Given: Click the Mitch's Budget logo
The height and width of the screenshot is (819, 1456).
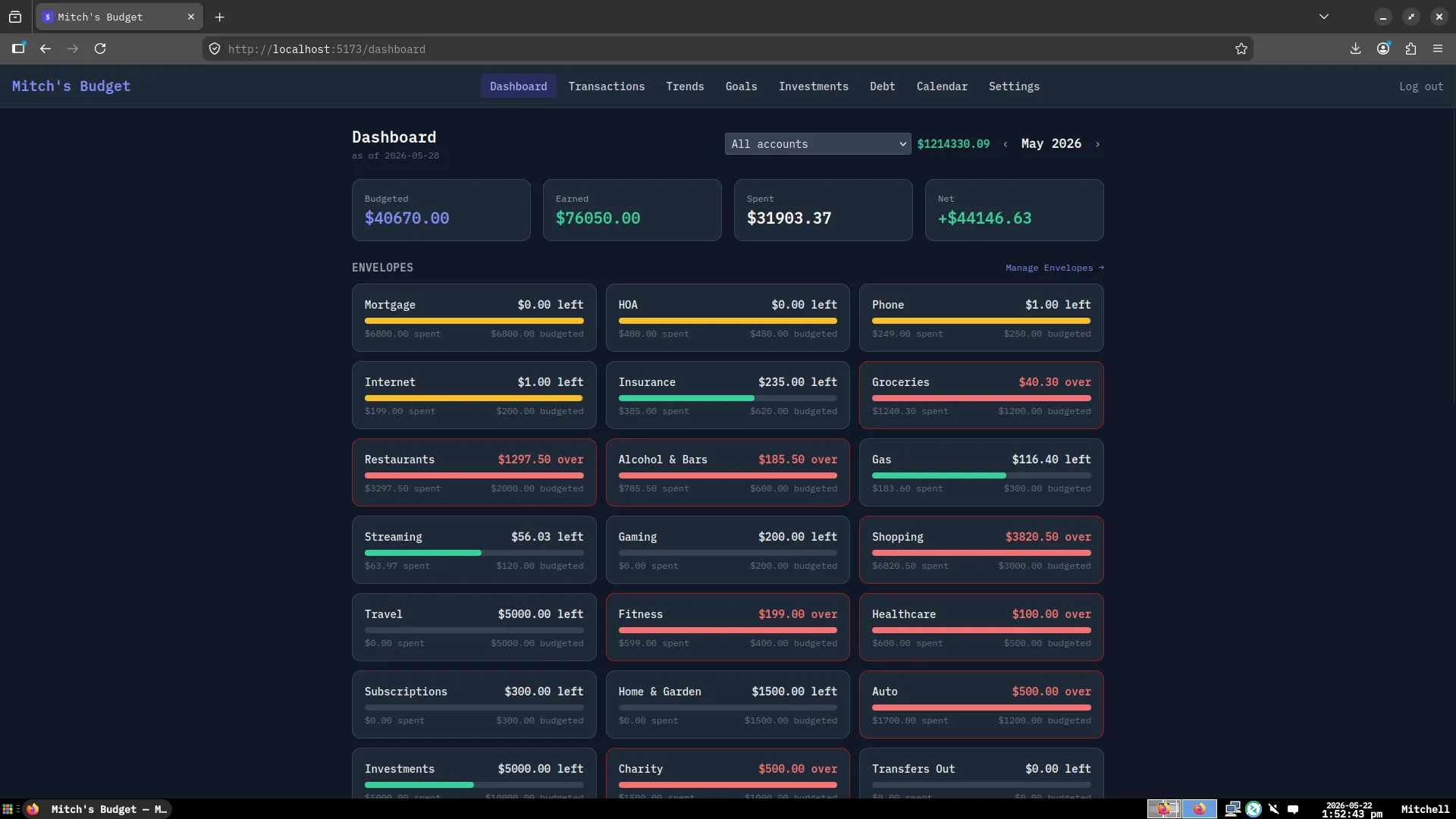Looking at the screenshot, I should pos(71,86).
